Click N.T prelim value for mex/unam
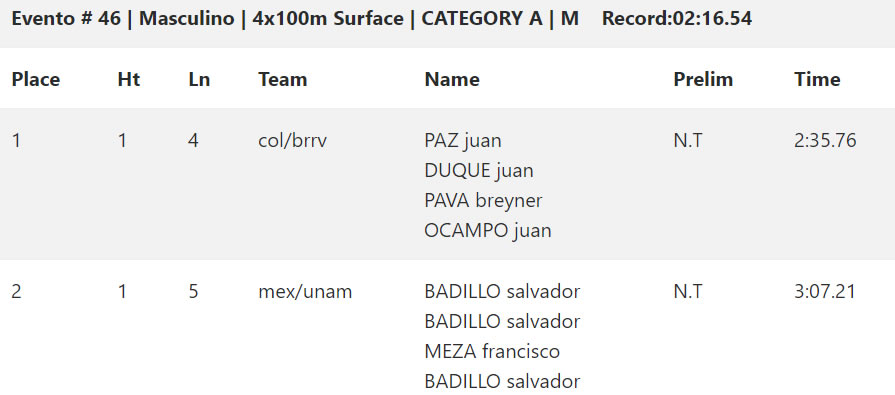 click(688, 292)
